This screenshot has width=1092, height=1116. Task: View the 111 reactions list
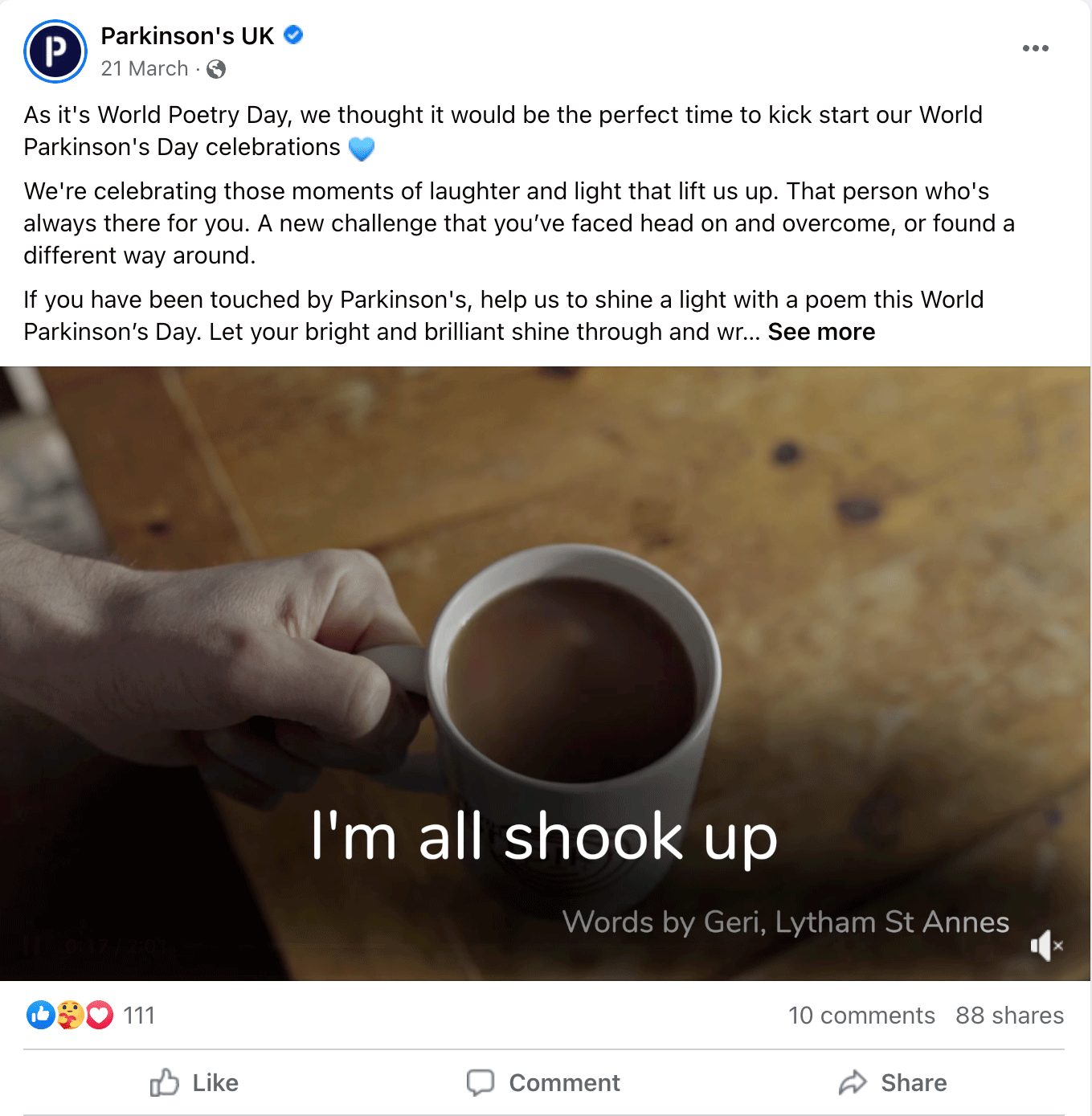coord(139,1016)
